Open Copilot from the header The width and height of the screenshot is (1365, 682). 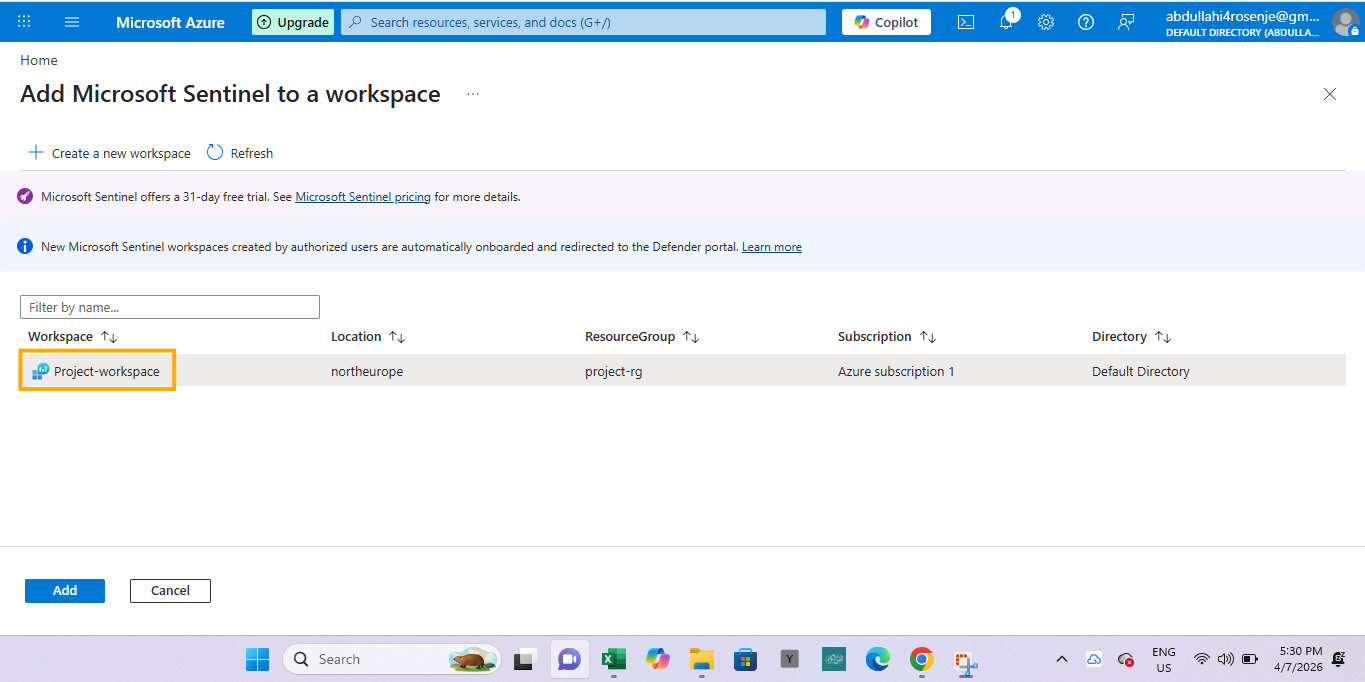886,22
